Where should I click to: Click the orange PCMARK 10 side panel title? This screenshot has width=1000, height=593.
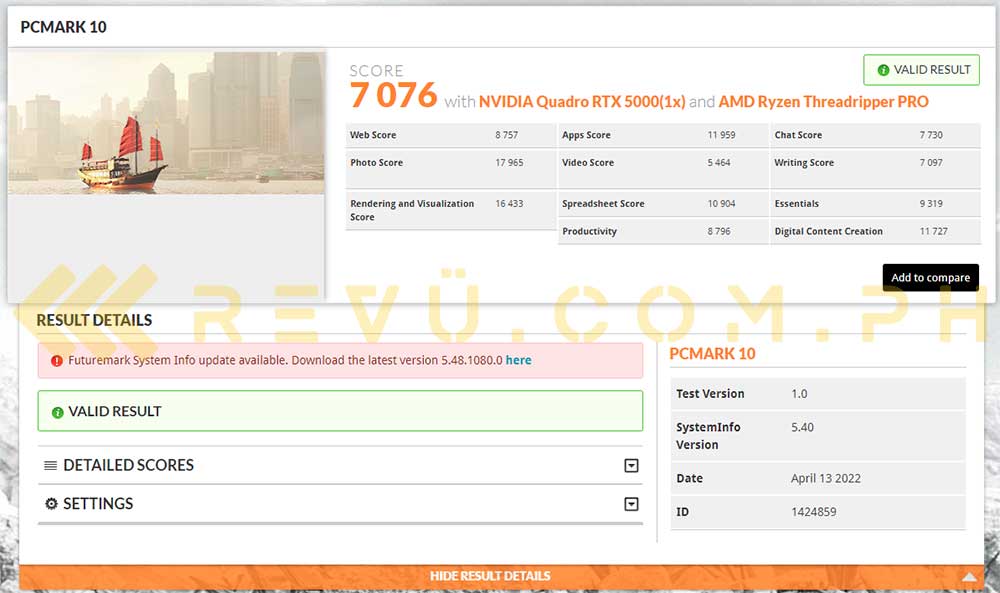[712, 354]
